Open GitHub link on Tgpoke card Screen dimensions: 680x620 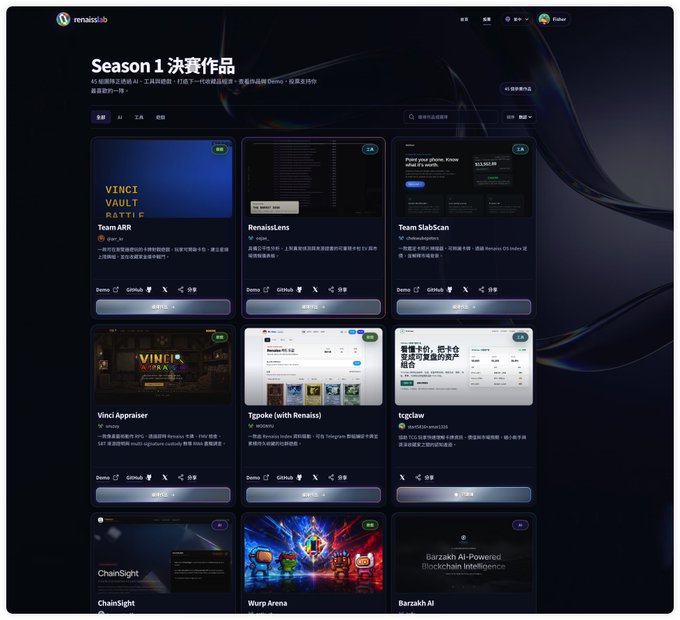[x=289, y=477]
